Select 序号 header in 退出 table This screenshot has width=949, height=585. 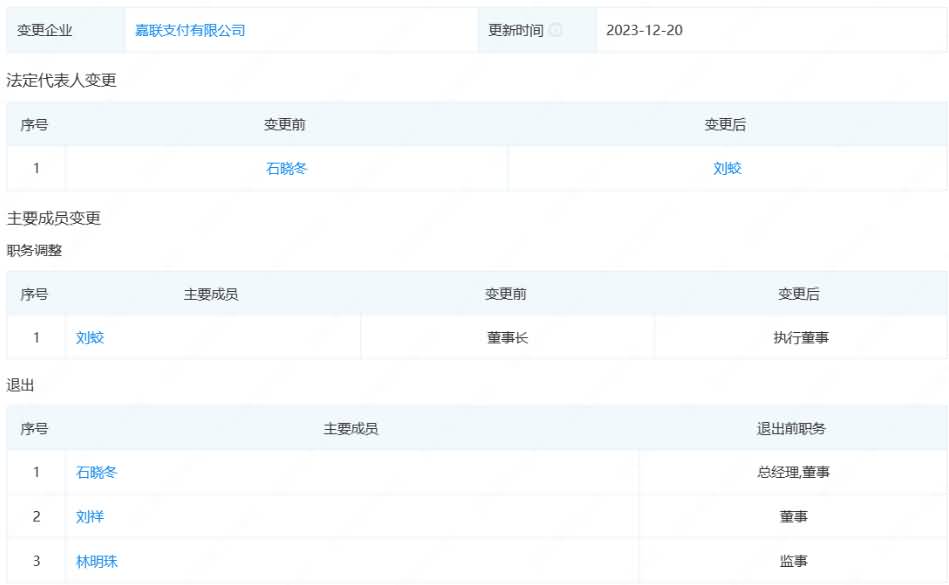(x=34, y=429)
